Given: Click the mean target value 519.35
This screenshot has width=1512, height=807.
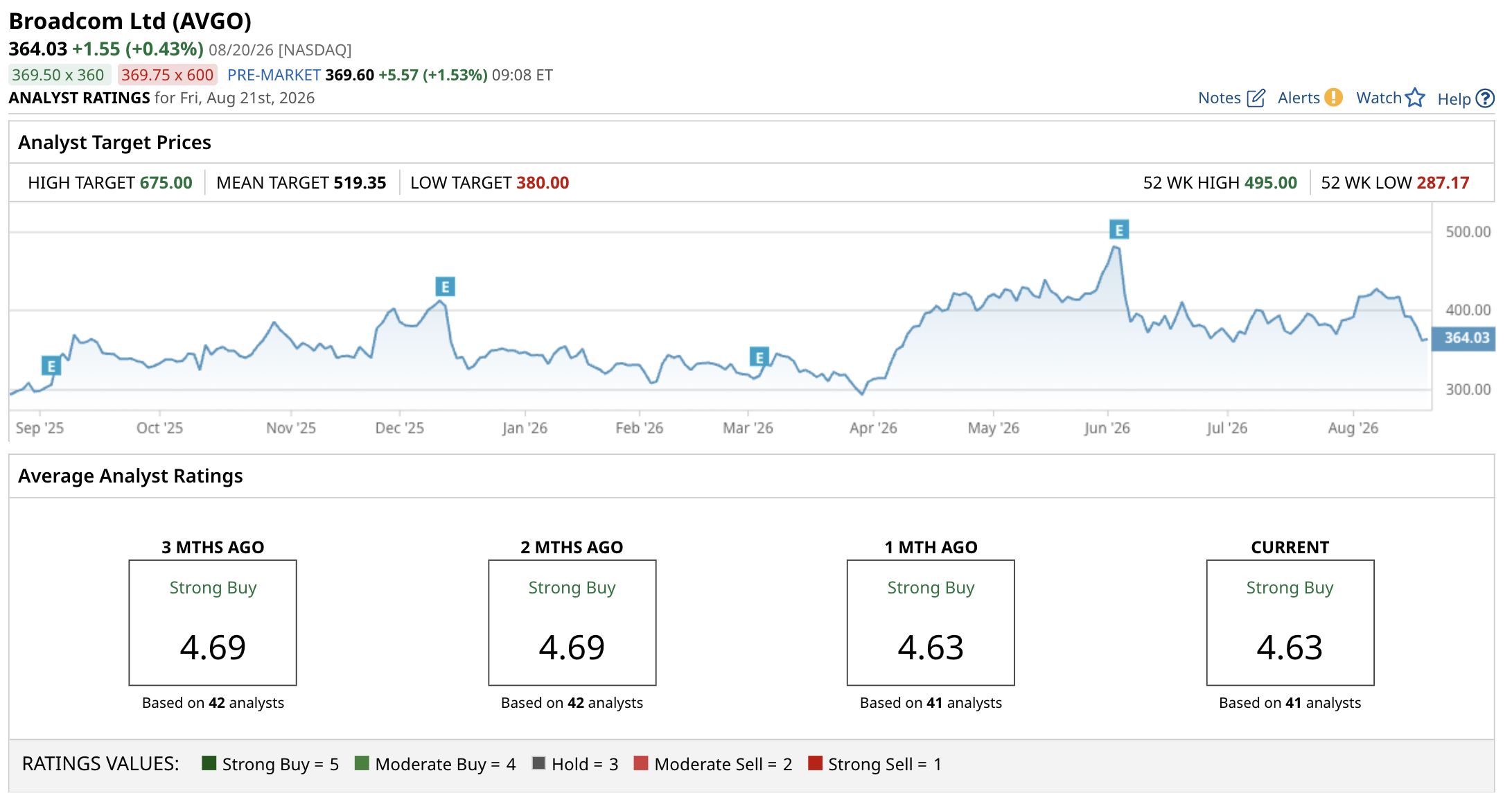Looking at the screenshot, I should [360, 182].
